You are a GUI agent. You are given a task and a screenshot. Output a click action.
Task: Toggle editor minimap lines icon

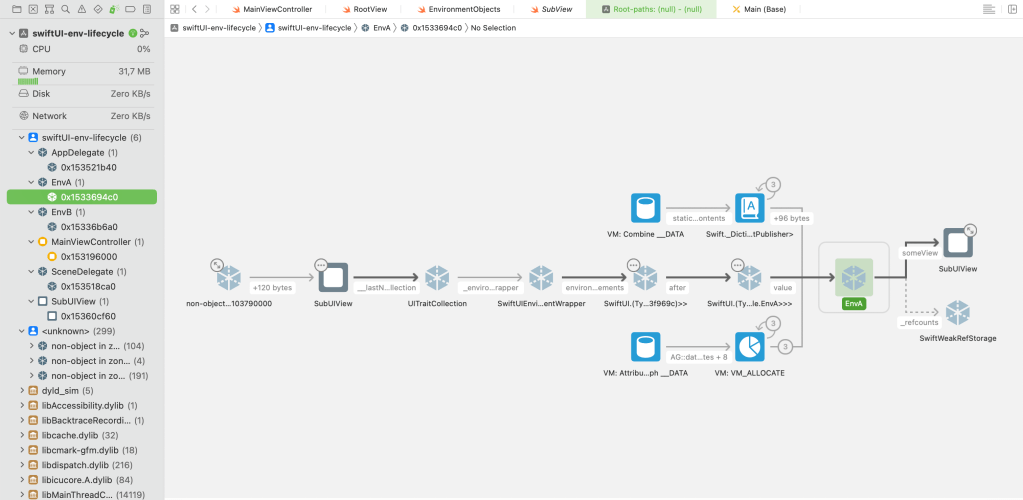[988, 9]
